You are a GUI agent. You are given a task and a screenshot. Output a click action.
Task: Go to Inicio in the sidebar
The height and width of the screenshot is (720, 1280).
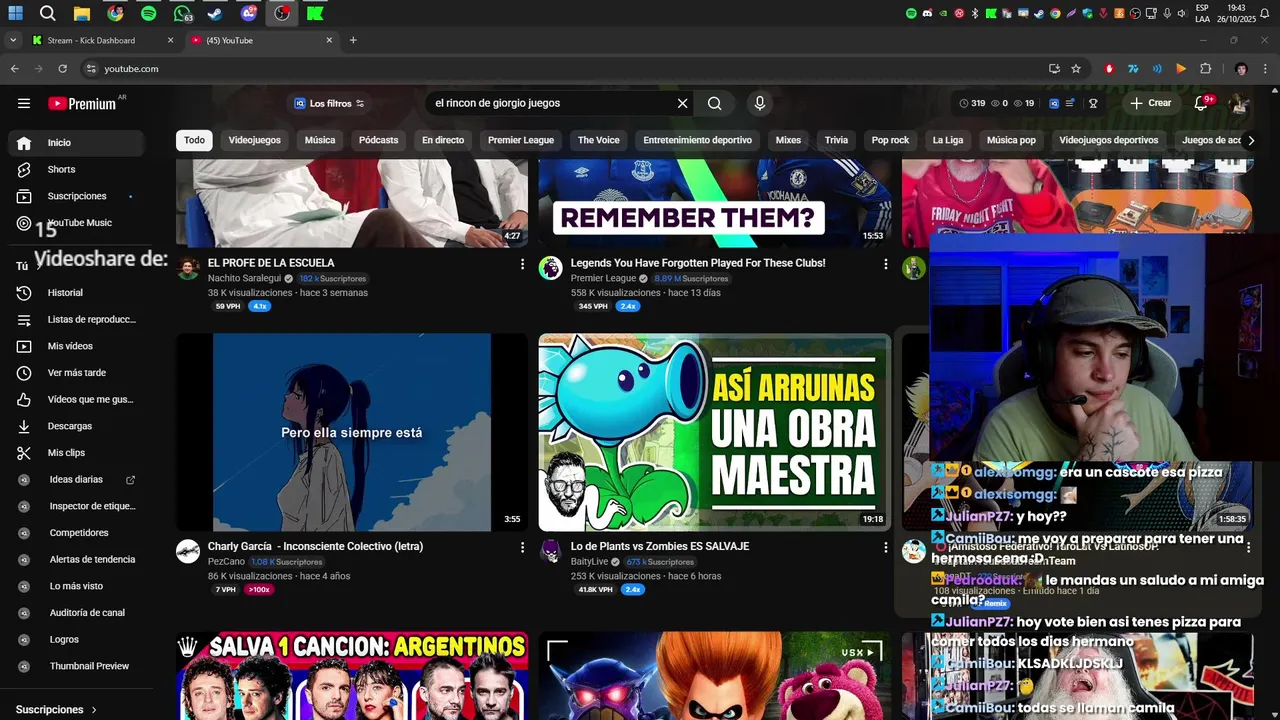click(78, 143)
